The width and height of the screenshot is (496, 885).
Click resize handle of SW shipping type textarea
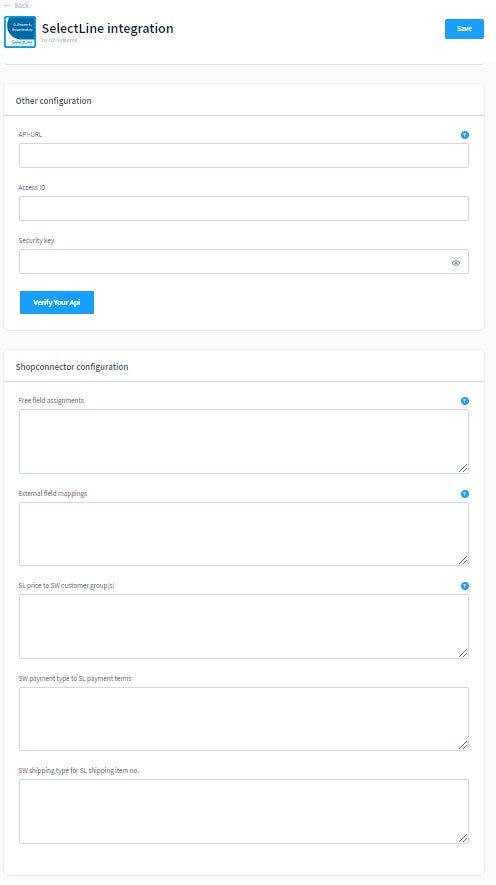463,838
